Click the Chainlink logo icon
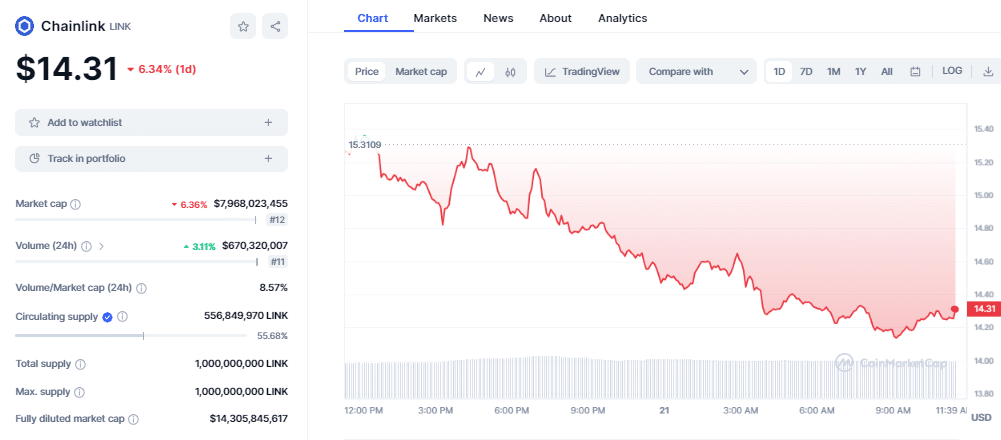 coord(25,26)
